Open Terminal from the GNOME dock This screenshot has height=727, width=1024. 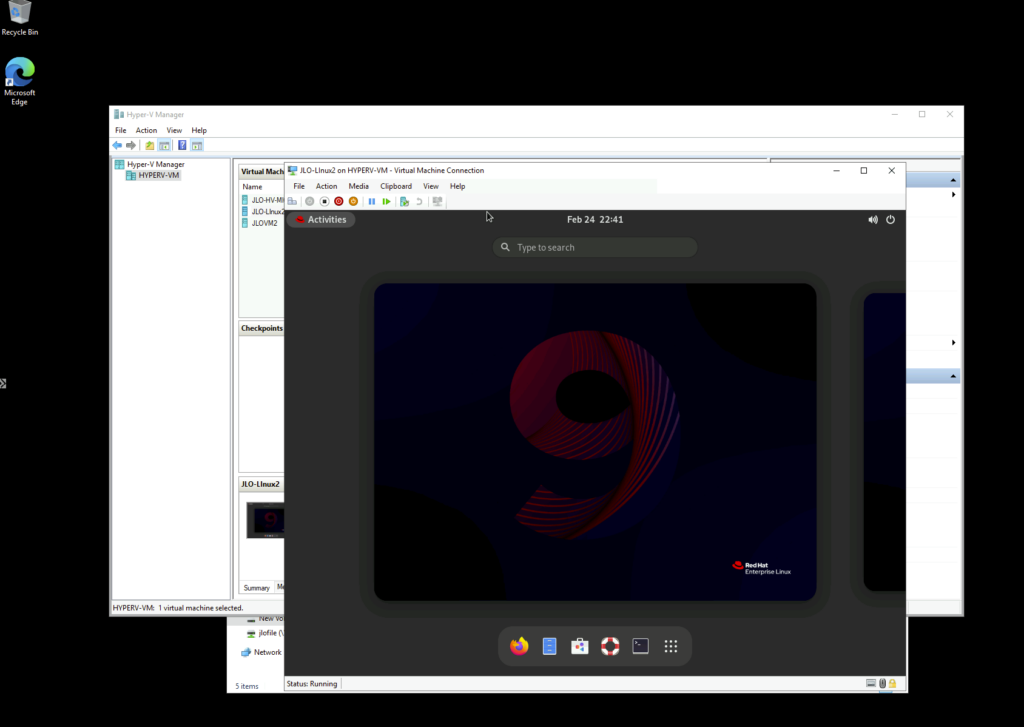pos(641,646)
